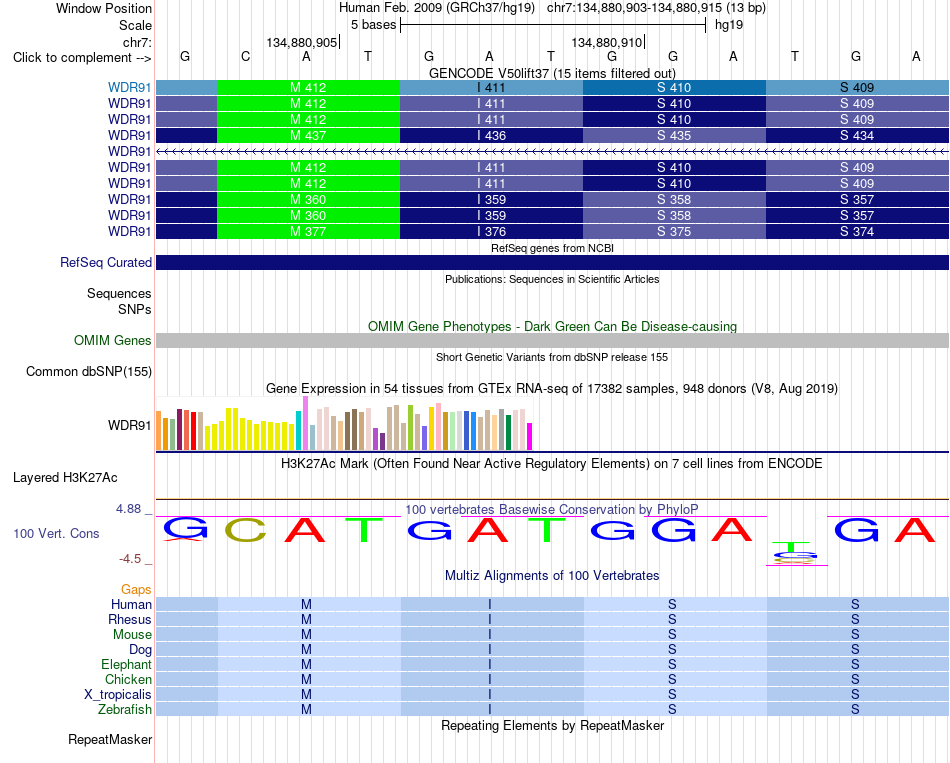
Task: Click the last magenta bar in the GTEx chart
Action: pos(530,436)
